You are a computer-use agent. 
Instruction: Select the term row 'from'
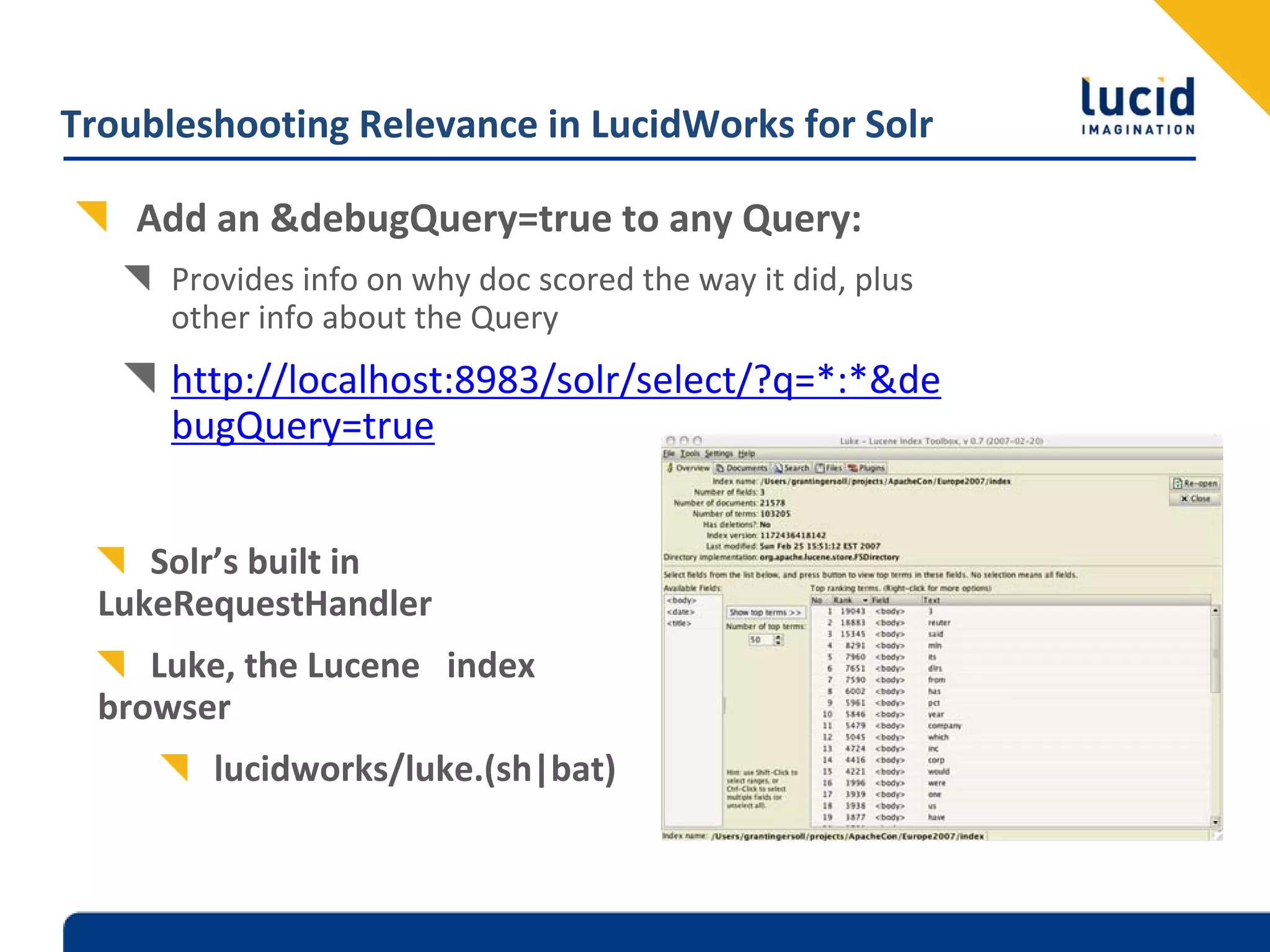coord(1011,680)
